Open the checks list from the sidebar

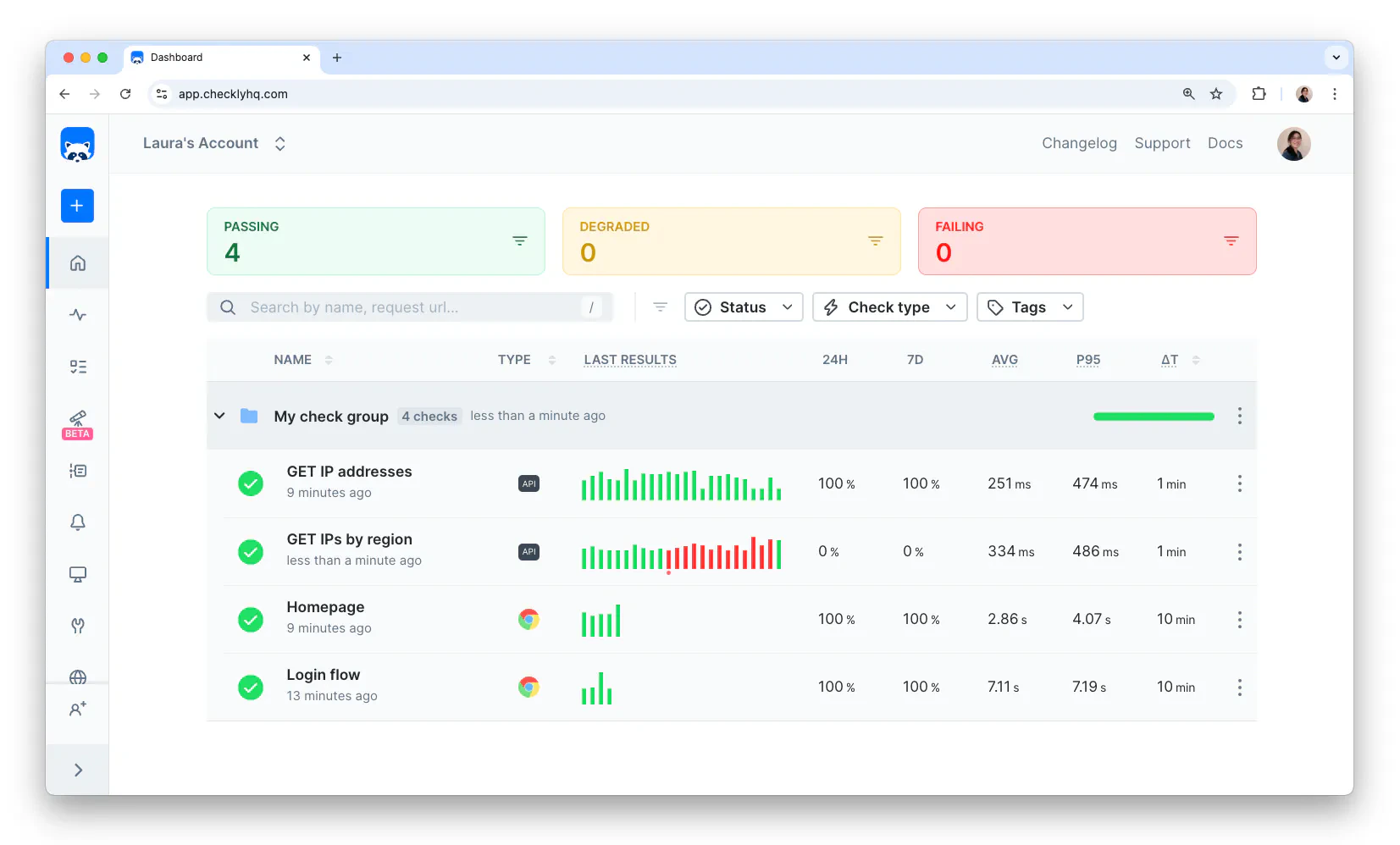coord(77,367)
